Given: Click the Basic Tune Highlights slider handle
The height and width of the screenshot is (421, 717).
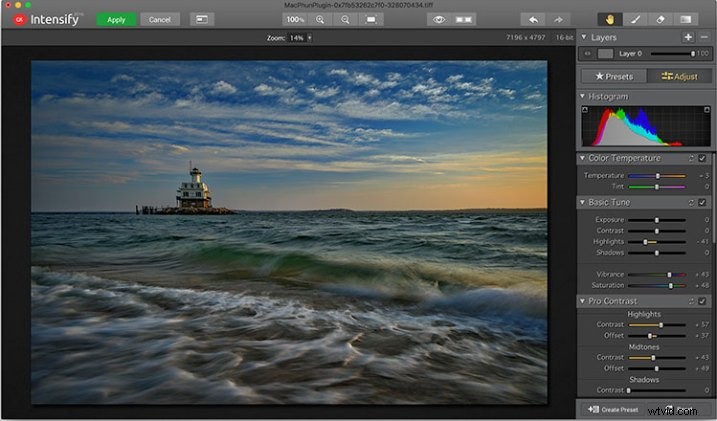Looking at the screenshot, I should pyautogui.click(x=645, y=242).
